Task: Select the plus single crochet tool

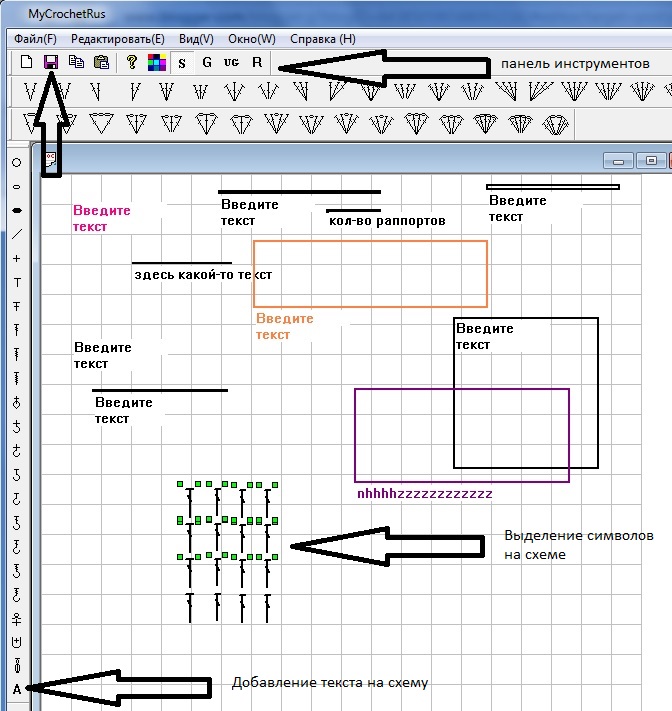Action: click(16, 258)
